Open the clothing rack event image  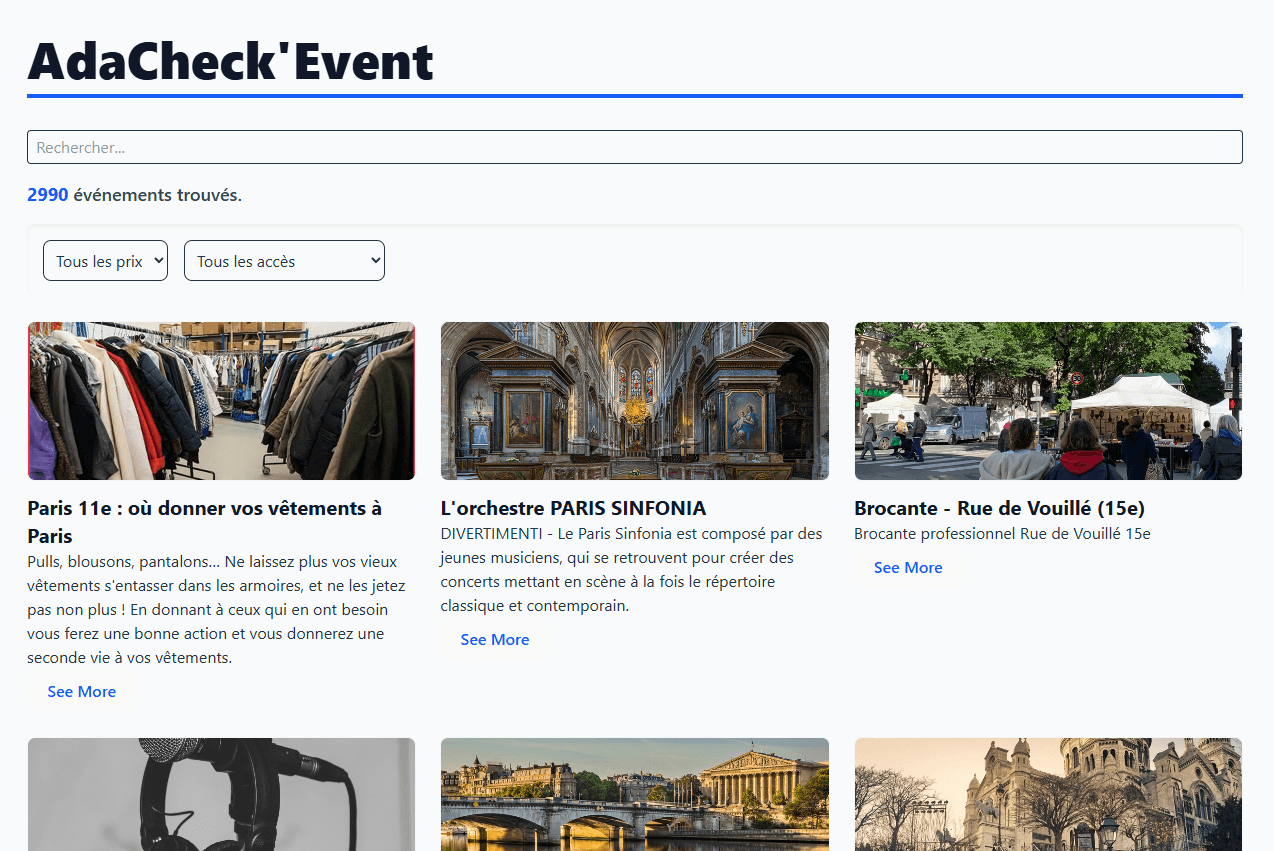click(x=221, y=401)
